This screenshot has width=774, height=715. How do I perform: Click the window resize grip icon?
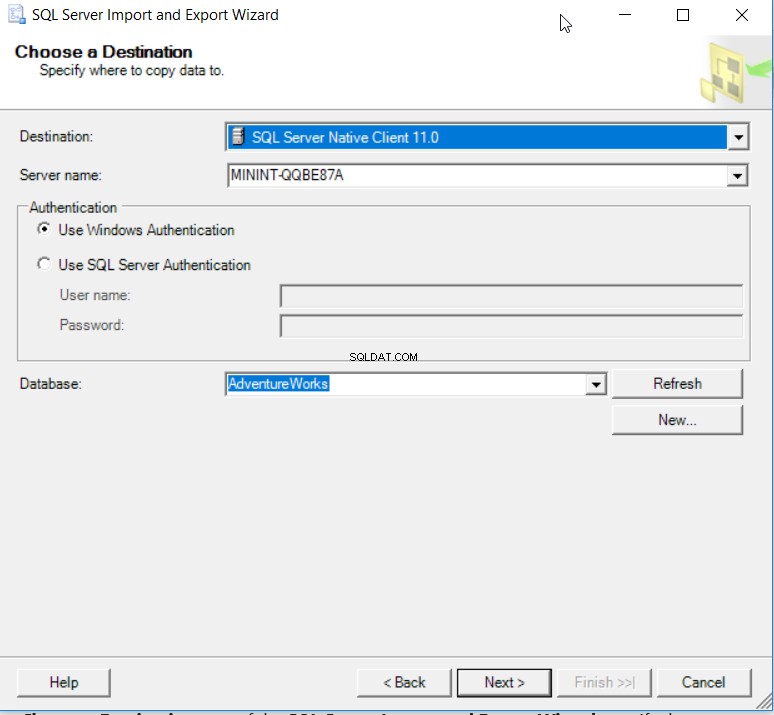764,701
